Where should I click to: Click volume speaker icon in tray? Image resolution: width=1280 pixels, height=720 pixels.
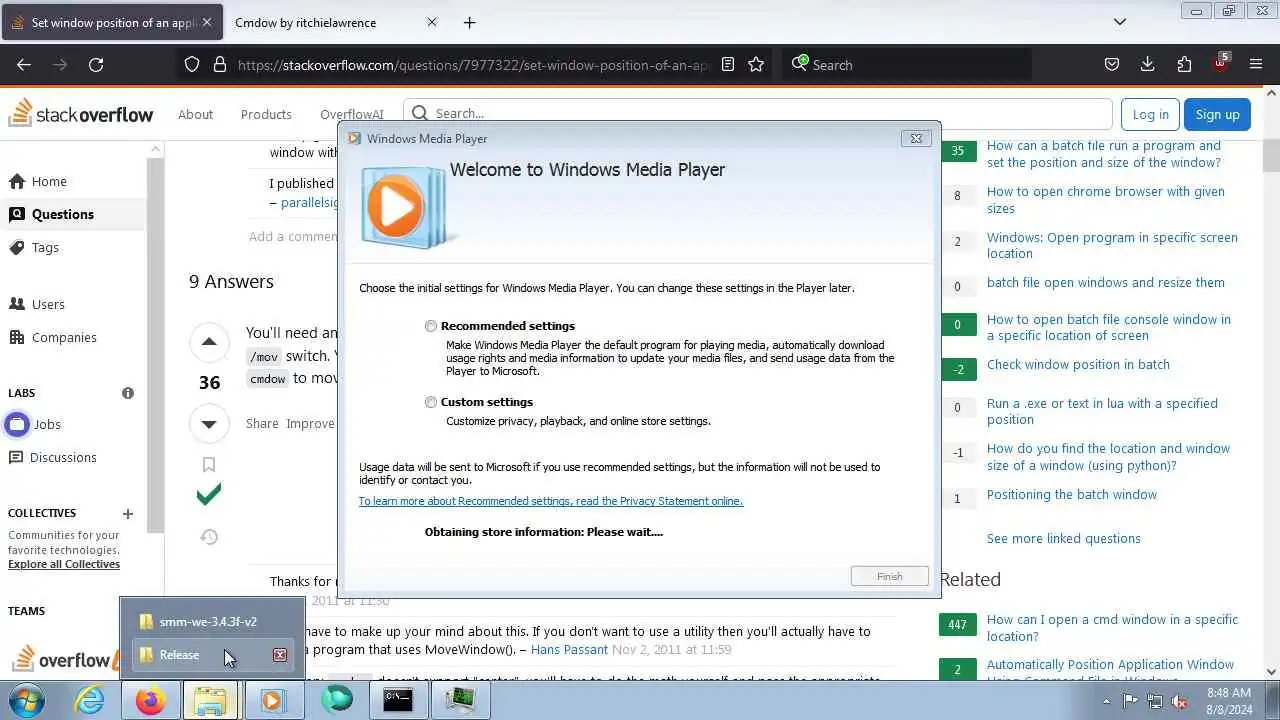pyautogui.click(x=1180, y=701)
